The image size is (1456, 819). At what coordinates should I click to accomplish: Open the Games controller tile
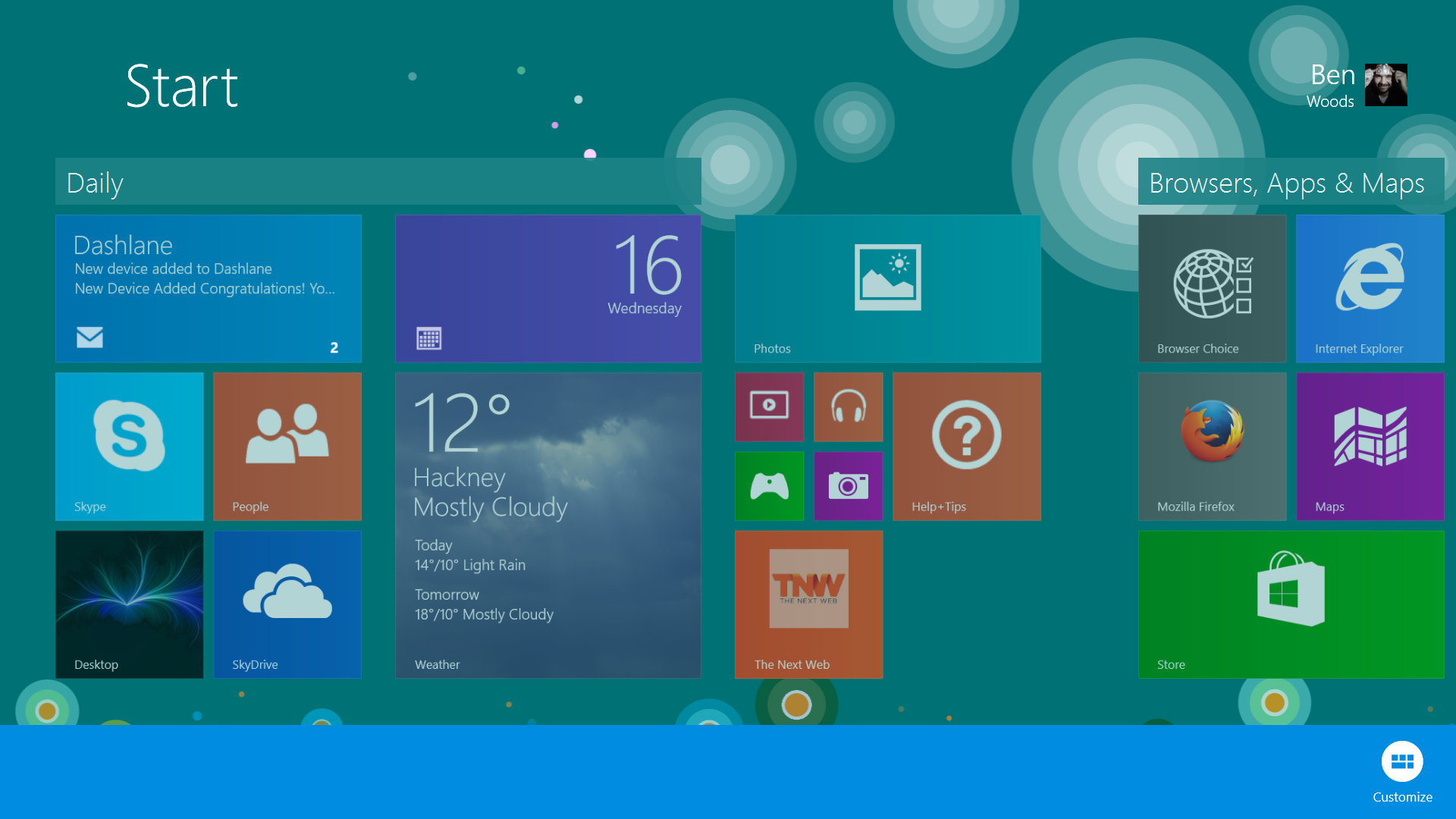coord(770,486)
